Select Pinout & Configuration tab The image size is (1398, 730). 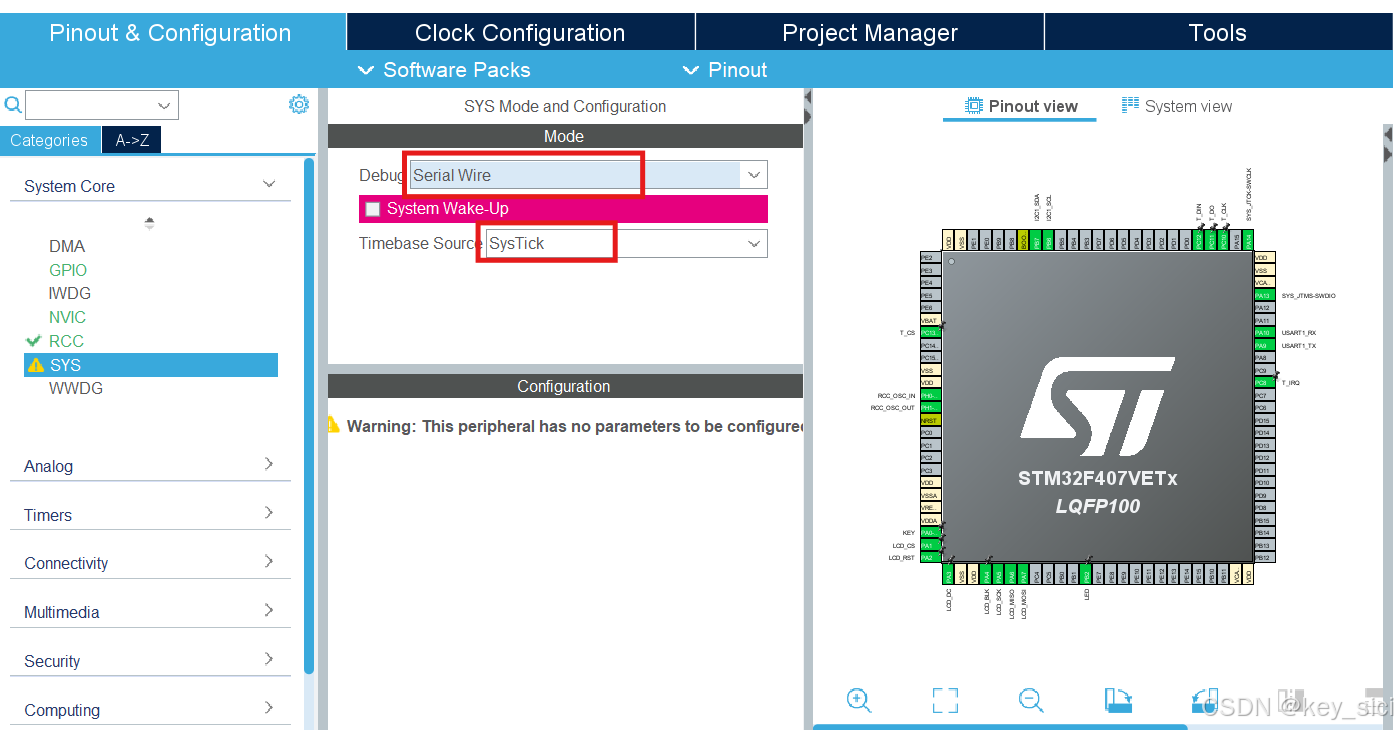(171, 32)
